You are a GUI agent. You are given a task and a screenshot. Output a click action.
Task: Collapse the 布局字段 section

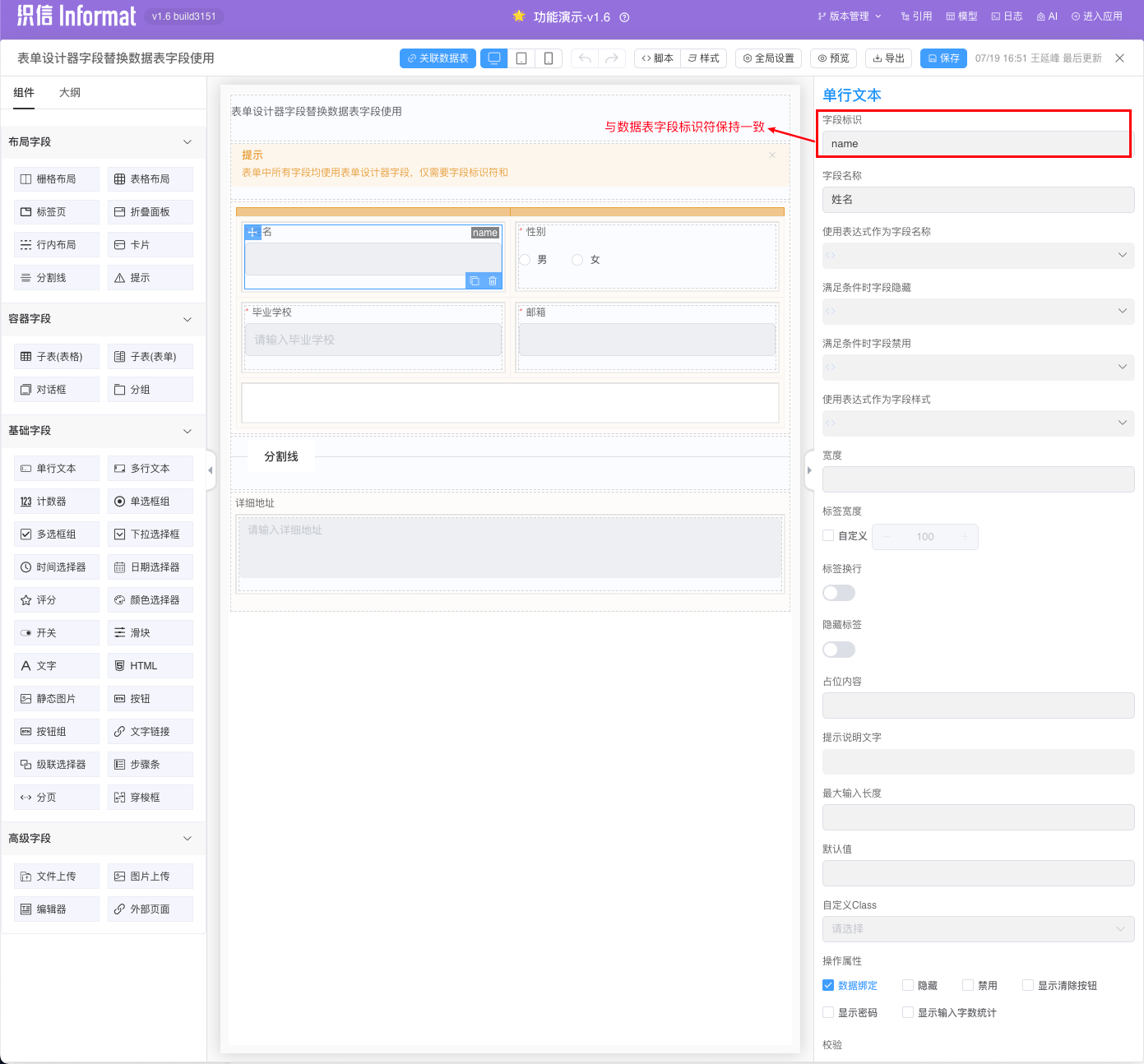click(187, 142)
